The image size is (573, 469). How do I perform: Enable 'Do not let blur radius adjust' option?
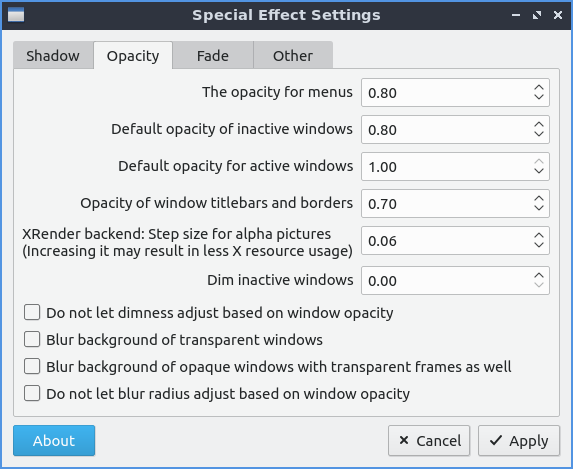pos(32,394)
